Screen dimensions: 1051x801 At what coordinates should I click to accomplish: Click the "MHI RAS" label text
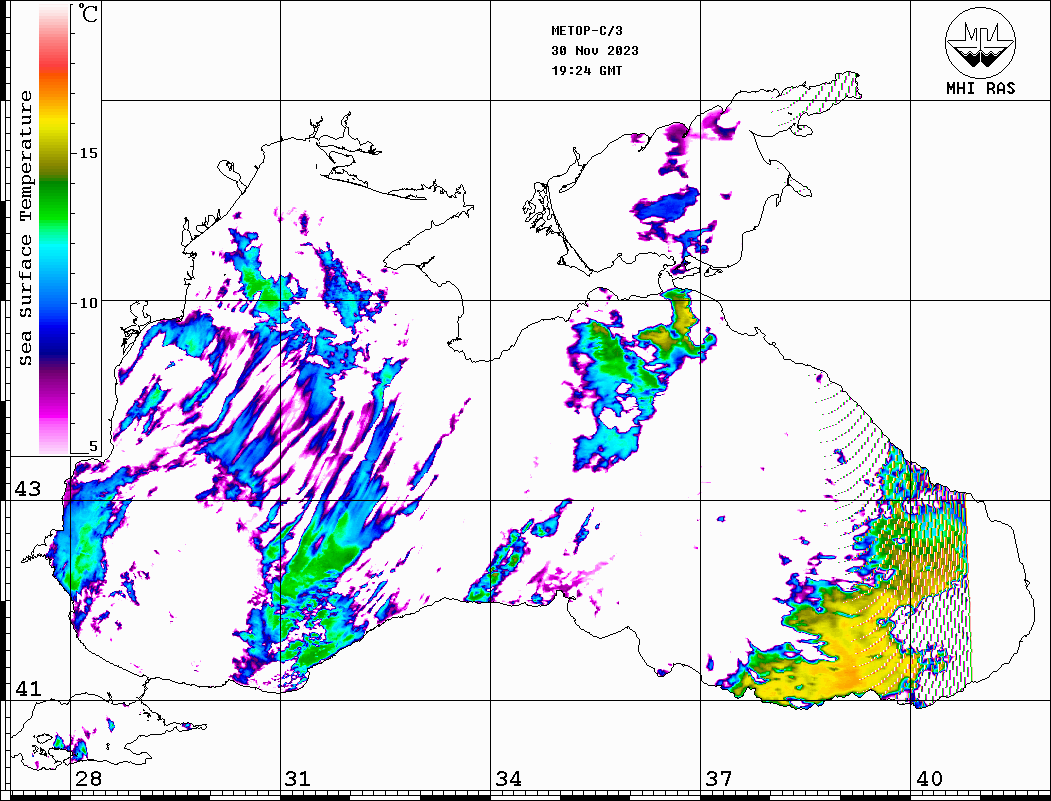tap(981, 88)
